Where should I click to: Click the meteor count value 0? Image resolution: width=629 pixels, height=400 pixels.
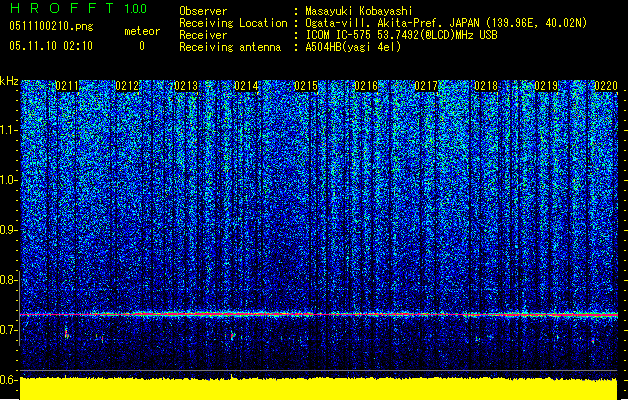[x=142, y=46]
